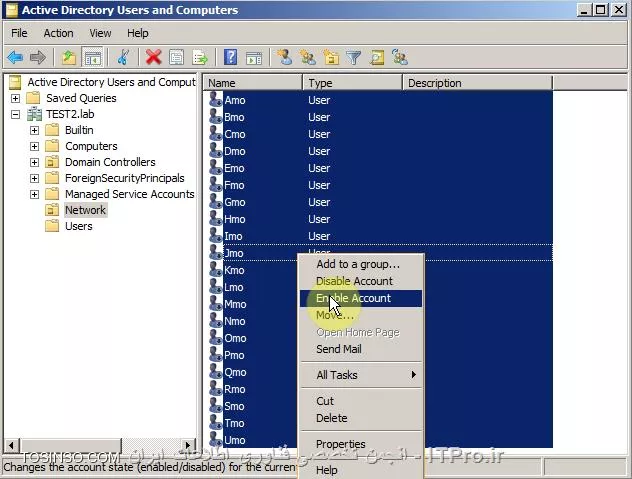Choose Disable Account from context menu
This screenshot has width=632, height=479.
click(361, 281)
